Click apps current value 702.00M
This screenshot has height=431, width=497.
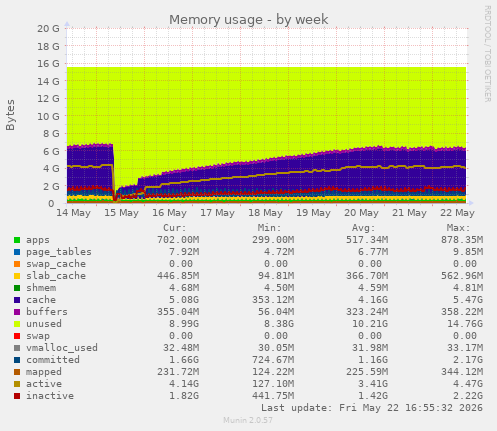[178, 240]
